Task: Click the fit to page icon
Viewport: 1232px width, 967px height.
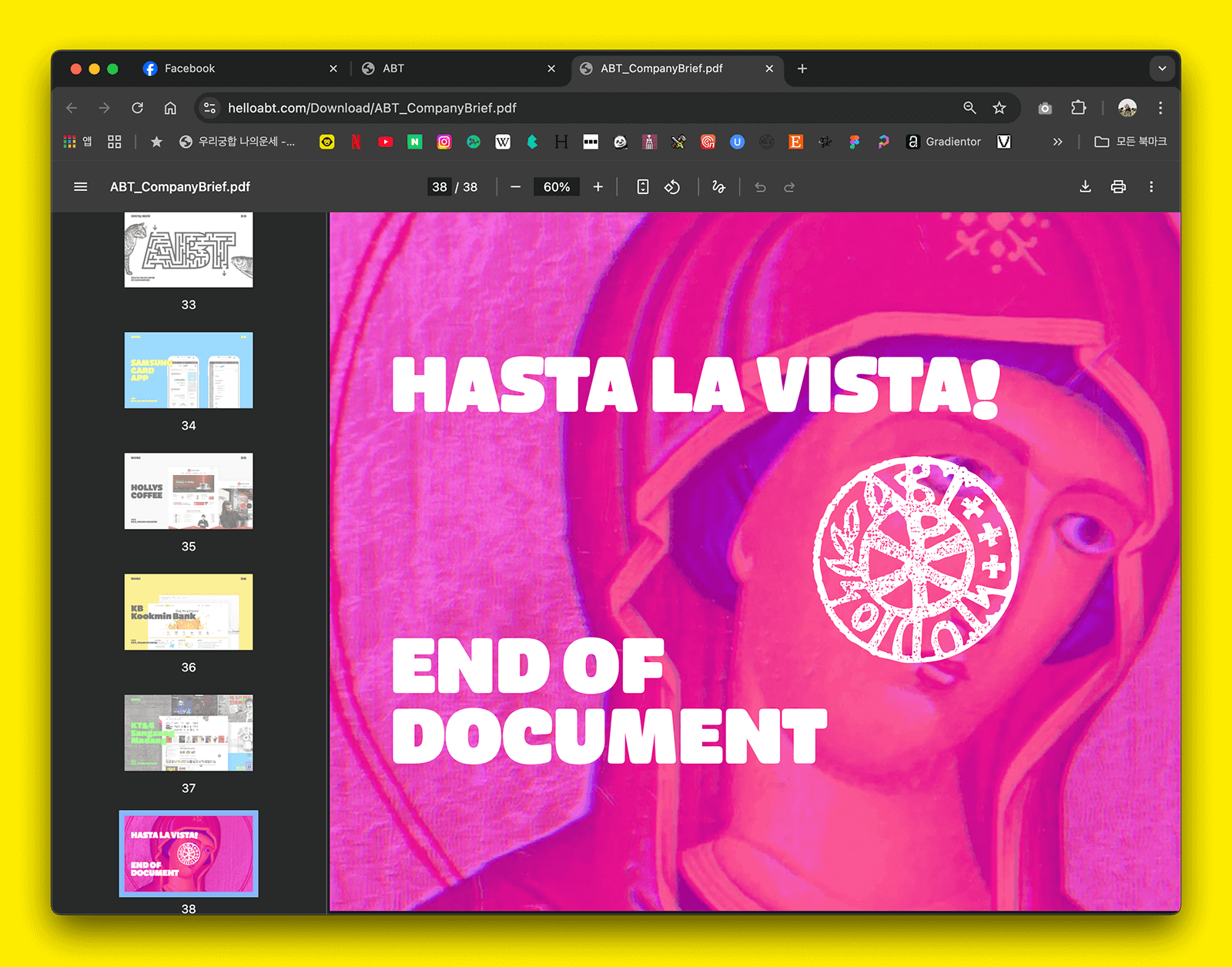Action: point(643,187)
